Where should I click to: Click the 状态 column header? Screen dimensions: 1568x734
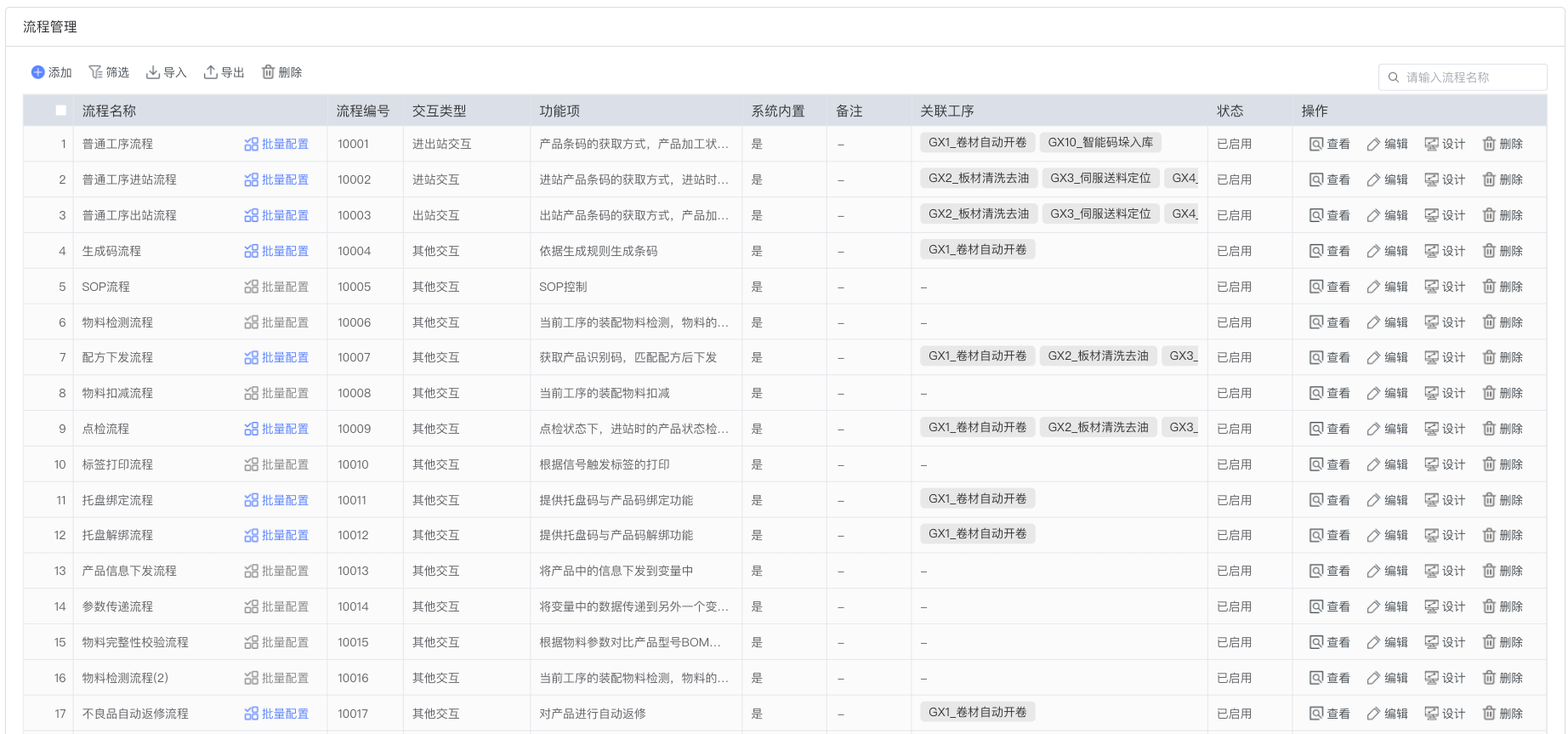tap(1230, 111)
